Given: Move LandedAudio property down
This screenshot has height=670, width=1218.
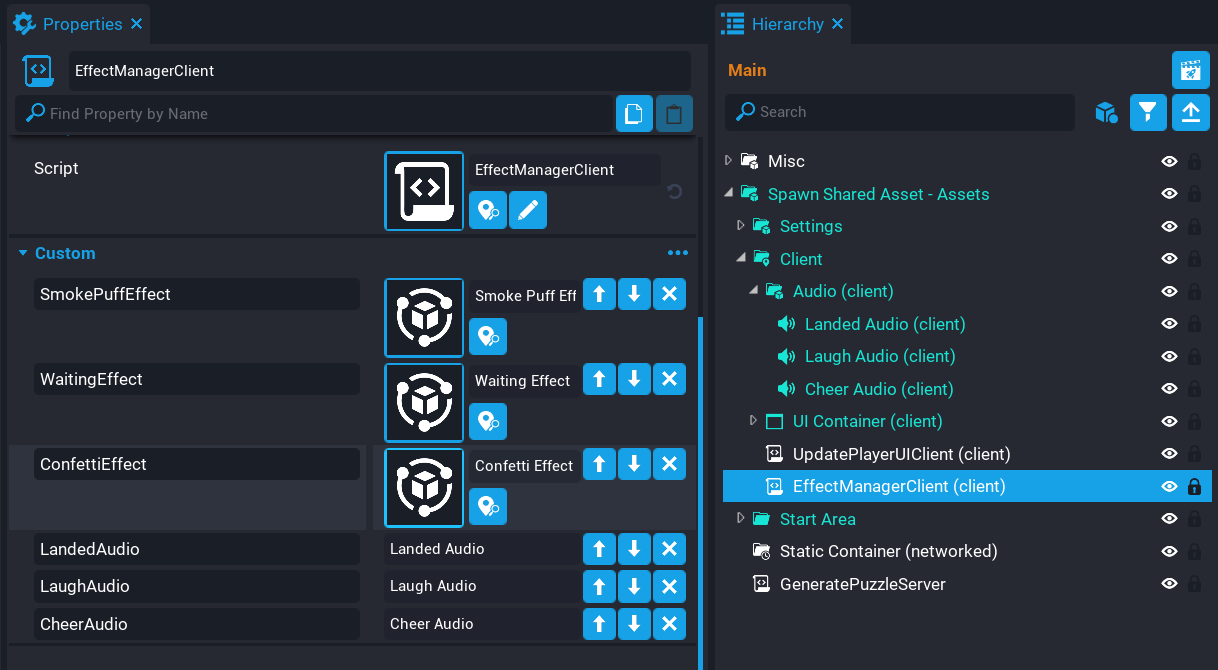Looking at the screenshot, I should pyautogui.click(x=634, y=549).
